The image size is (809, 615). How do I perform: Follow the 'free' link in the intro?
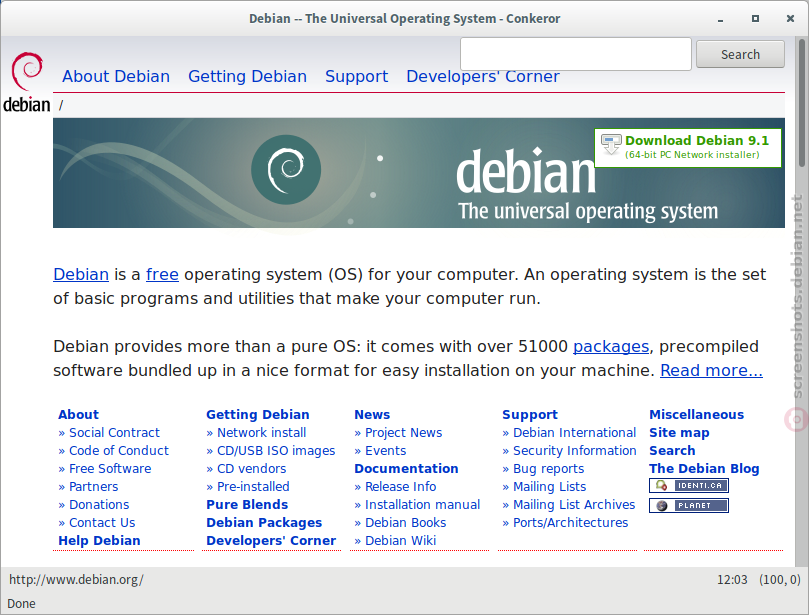[163, 274]
